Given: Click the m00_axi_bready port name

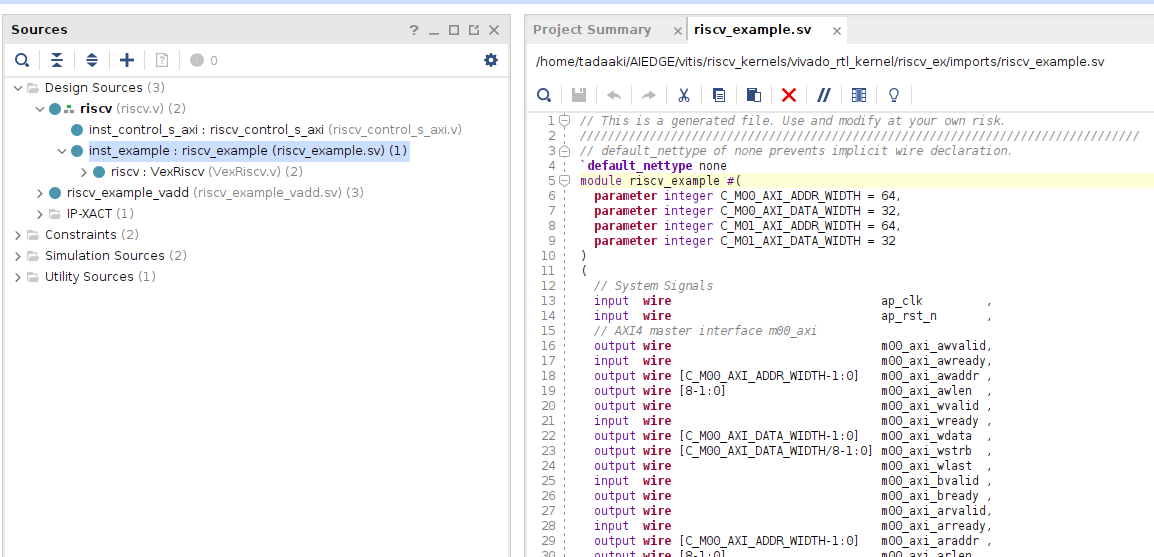Looking at the screenshot, I should tap(930, 496).
